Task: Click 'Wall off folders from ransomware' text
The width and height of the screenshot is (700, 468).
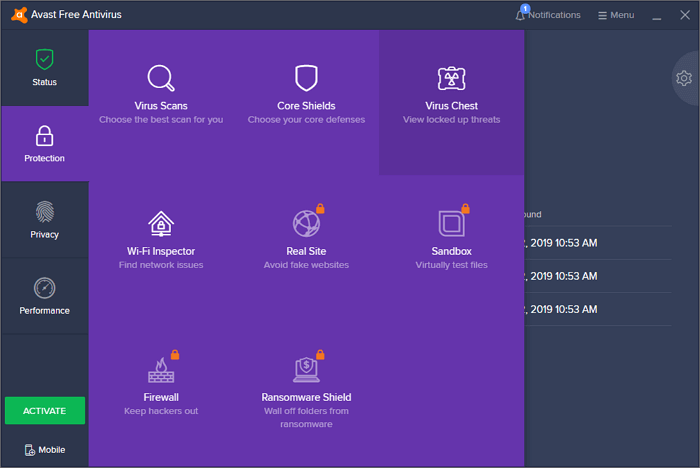Action: point(306,418)
